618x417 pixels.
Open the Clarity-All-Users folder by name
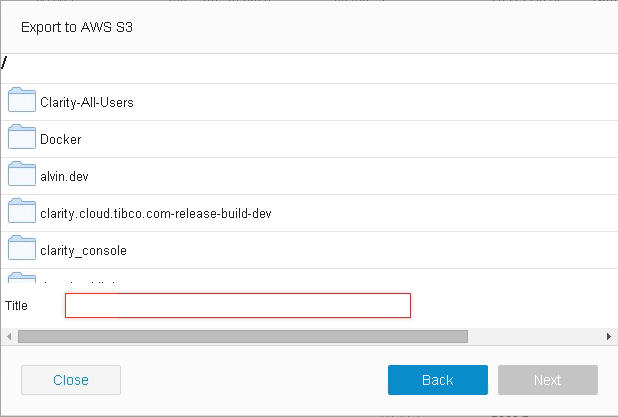(x=87, y=102)
